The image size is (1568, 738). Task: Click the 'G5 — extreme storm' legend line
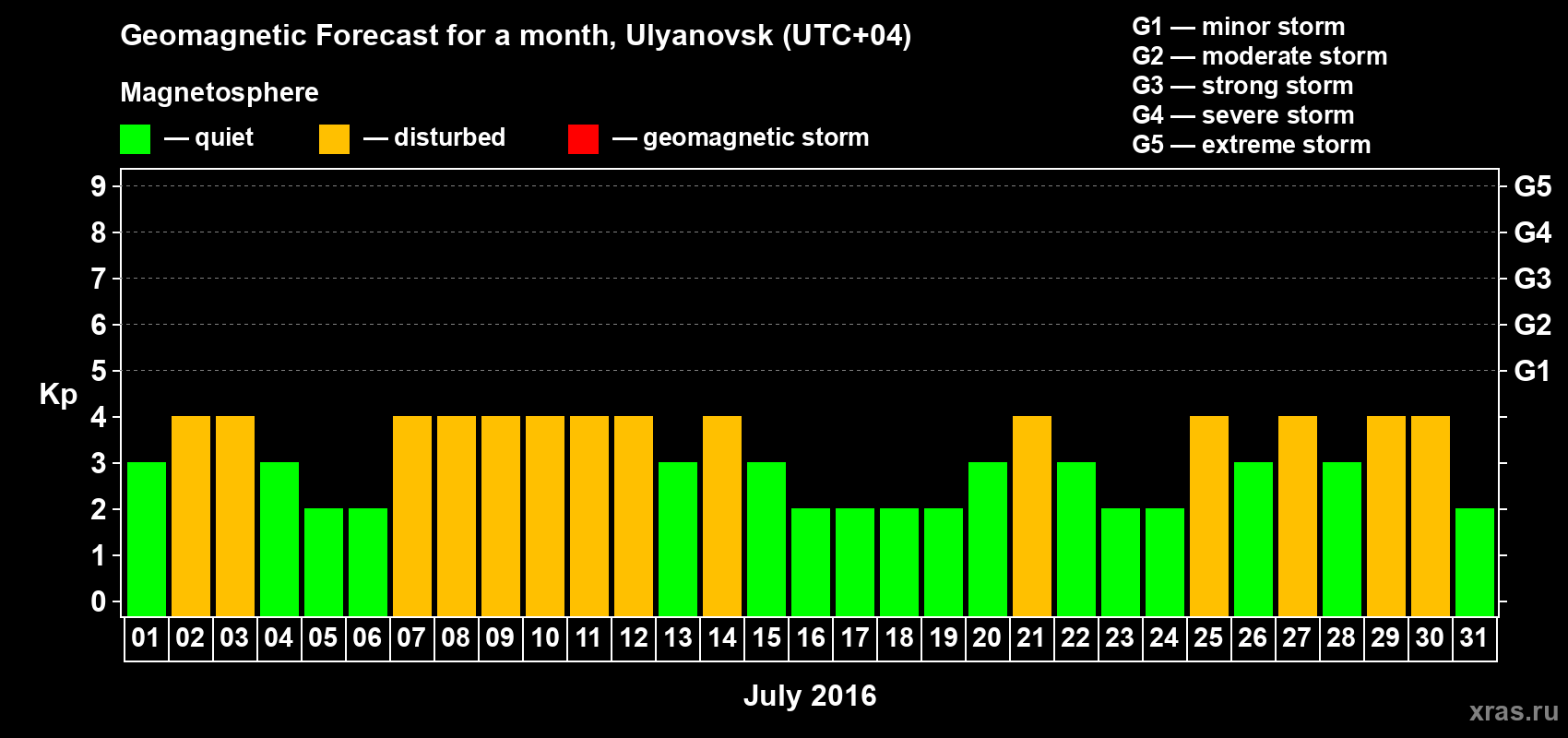1252,145
